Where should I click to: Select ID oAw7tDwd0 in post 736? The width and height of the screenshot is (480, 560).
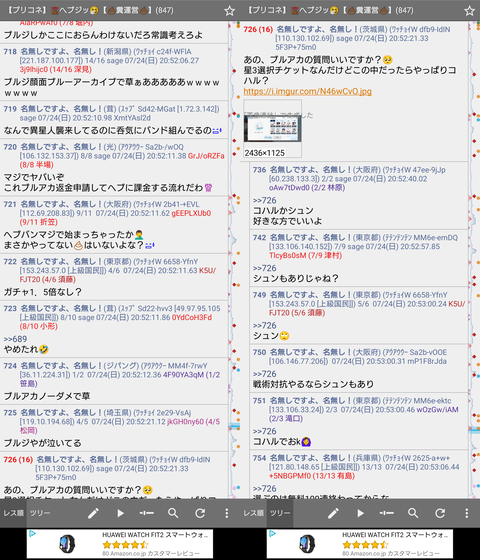coord(288,188)
